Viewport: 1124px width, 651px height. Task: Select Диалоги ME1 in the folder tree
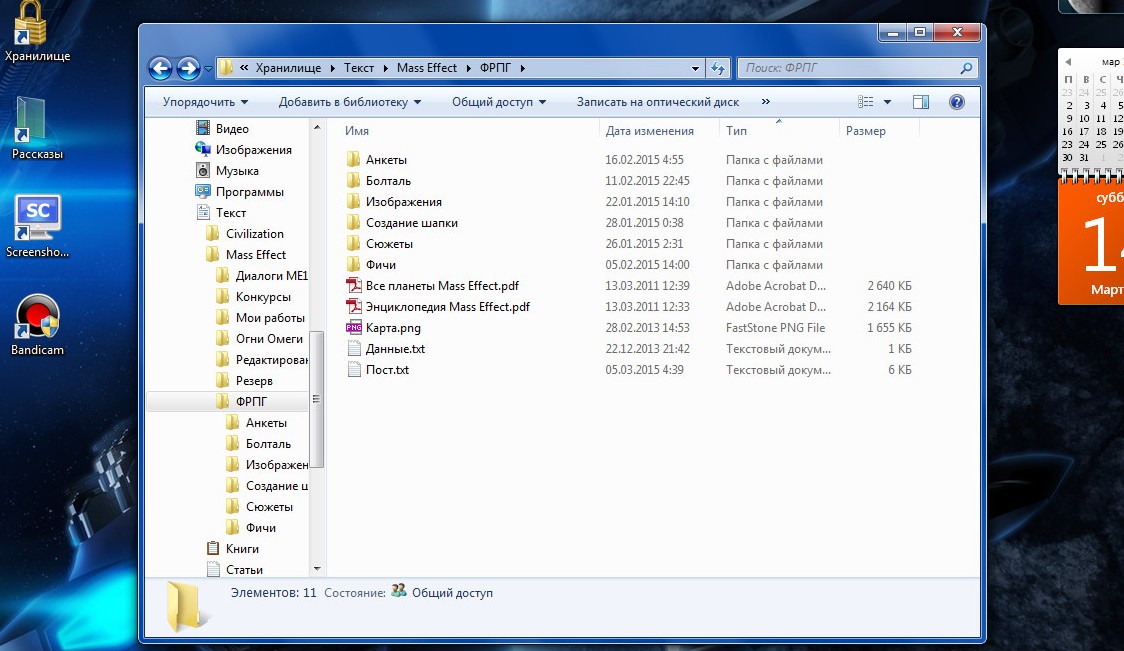pos(271,276)
